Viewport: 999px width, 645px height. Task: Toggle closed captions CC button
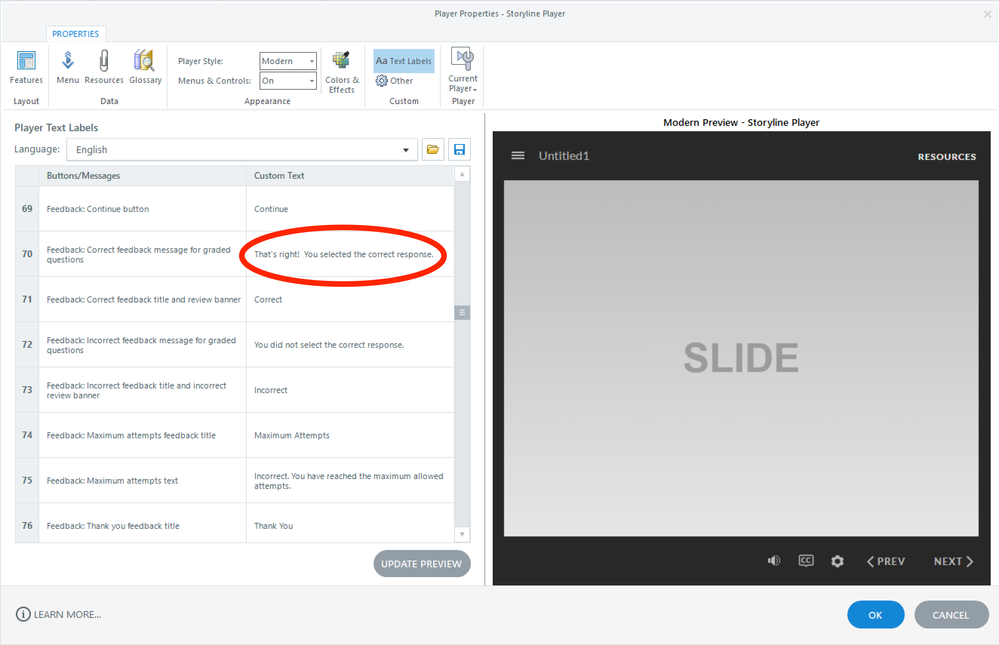pos(806,561)
